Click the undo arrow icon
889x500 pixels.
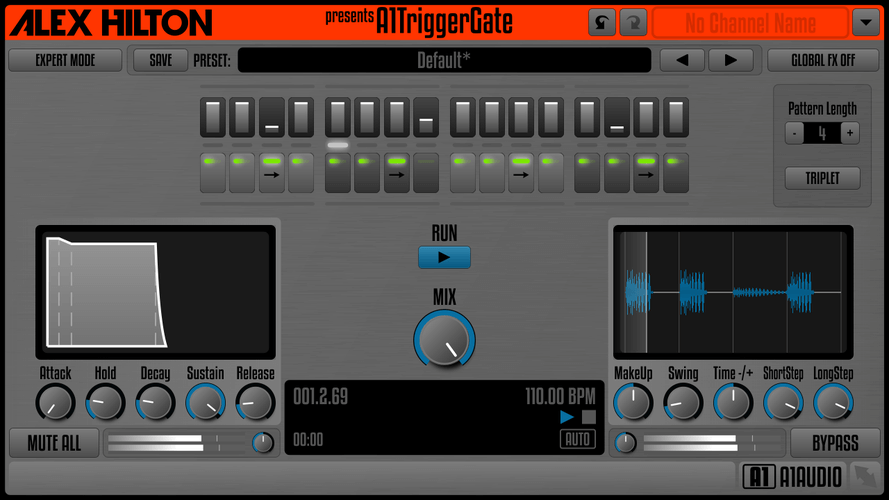point(602,23)
